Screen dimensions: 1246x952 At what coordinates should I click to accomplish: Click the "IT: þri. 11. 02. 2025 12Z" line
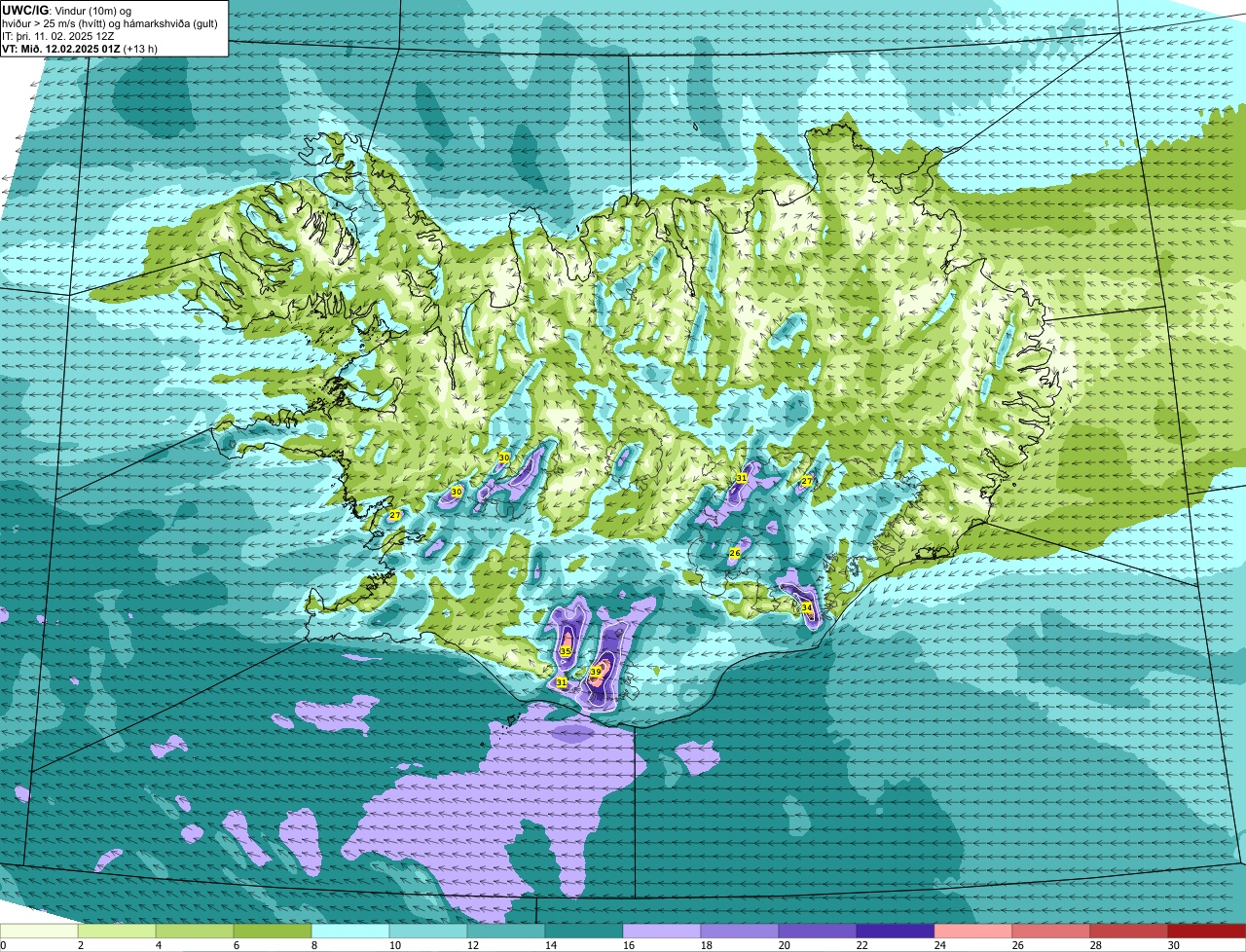coord(58,35)
